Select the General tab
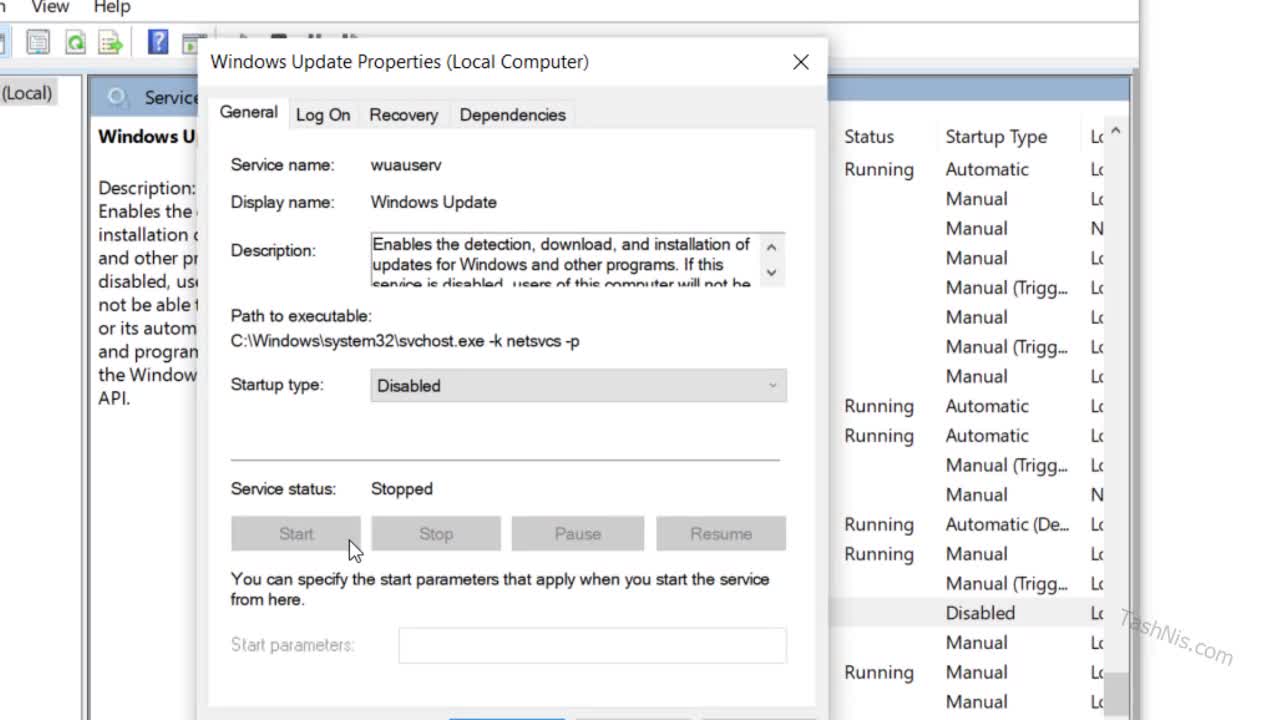Viewport: 1280px width, 720px height. [x=248, y=112]
